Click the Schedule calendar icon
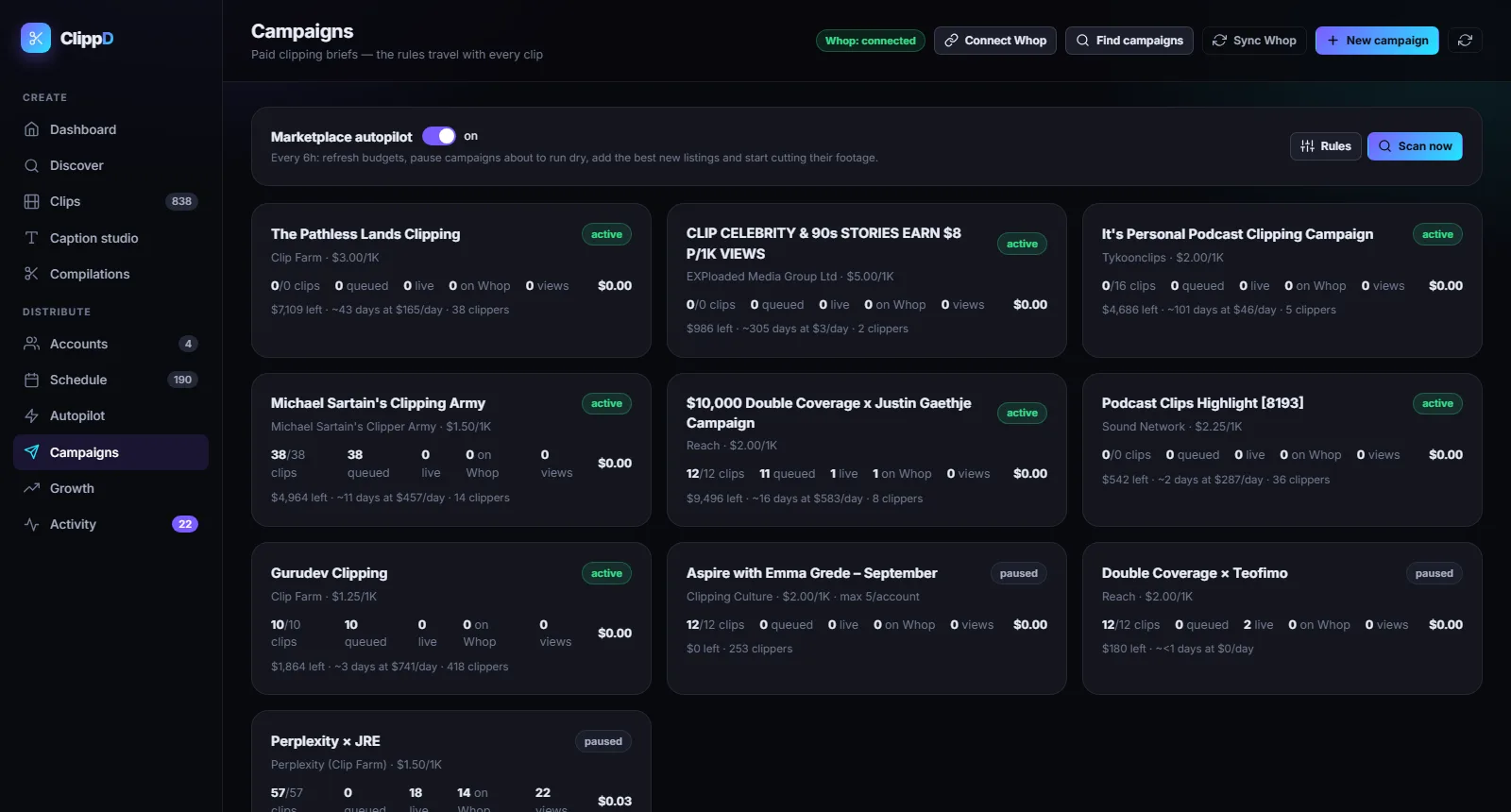 [x=31, y=380]
